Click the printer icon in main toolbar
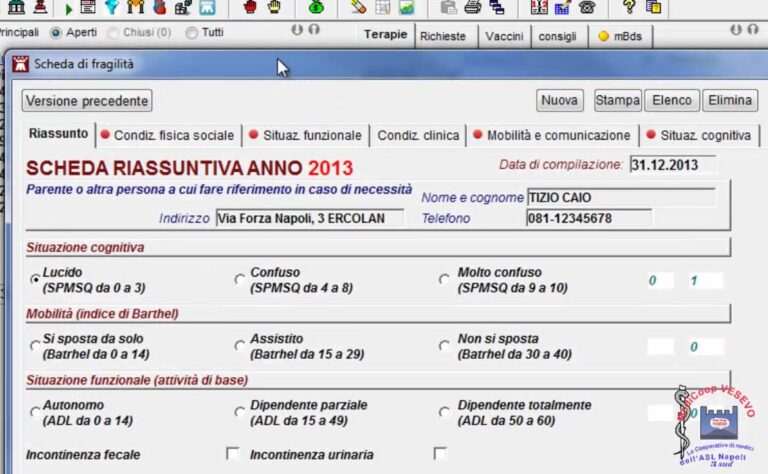This screenshot has width=768, height=474. click(473, 7)
